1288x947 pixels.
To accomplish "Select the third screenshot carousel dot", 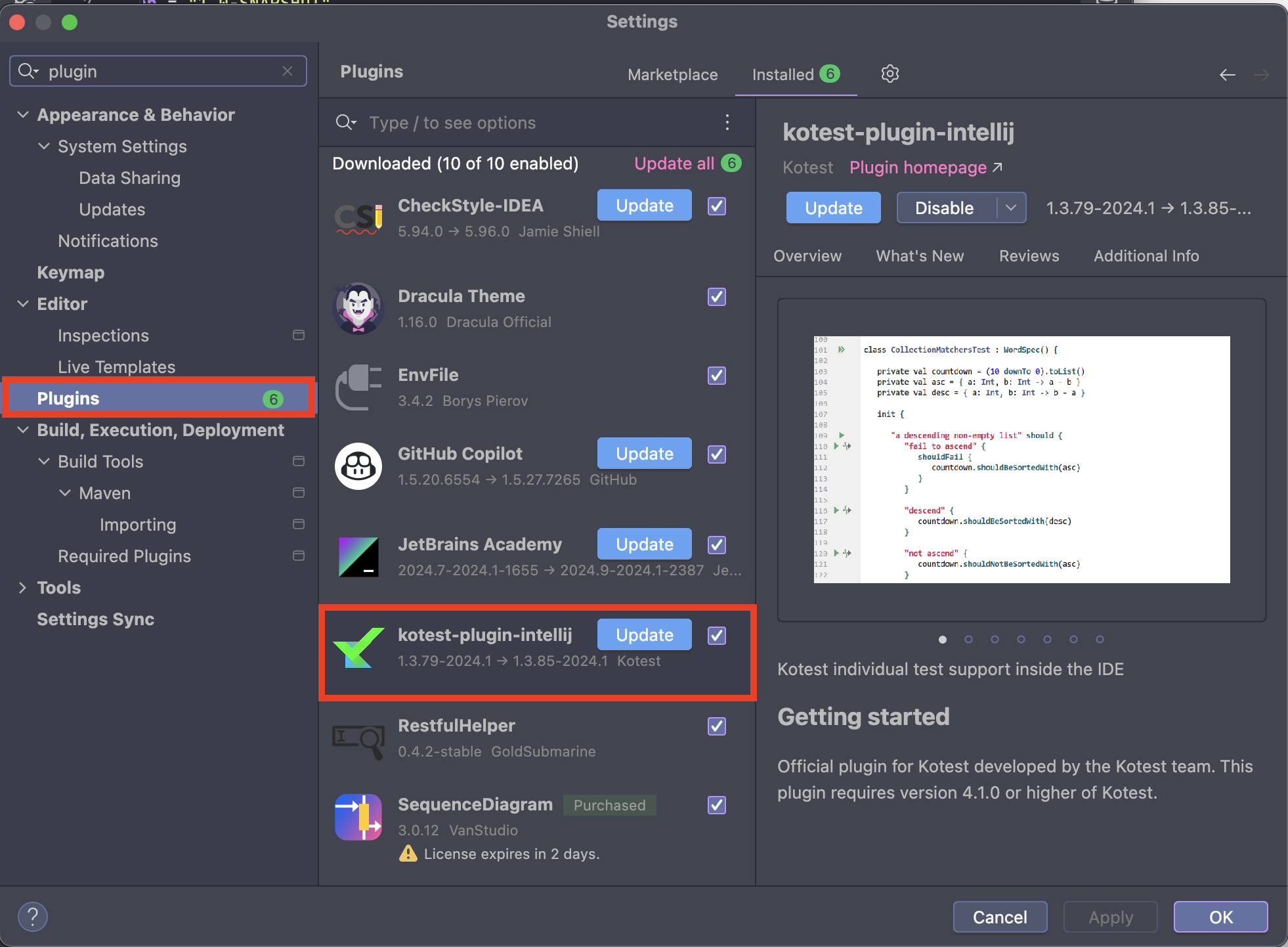I will click(x=995, y=639).
